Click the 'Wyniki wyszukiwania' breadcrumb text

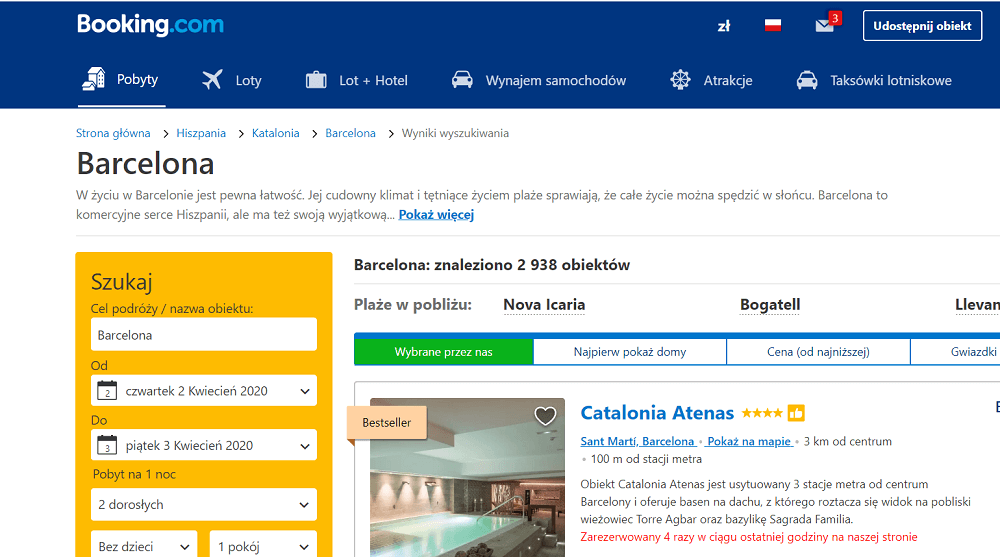pos(455,133)
